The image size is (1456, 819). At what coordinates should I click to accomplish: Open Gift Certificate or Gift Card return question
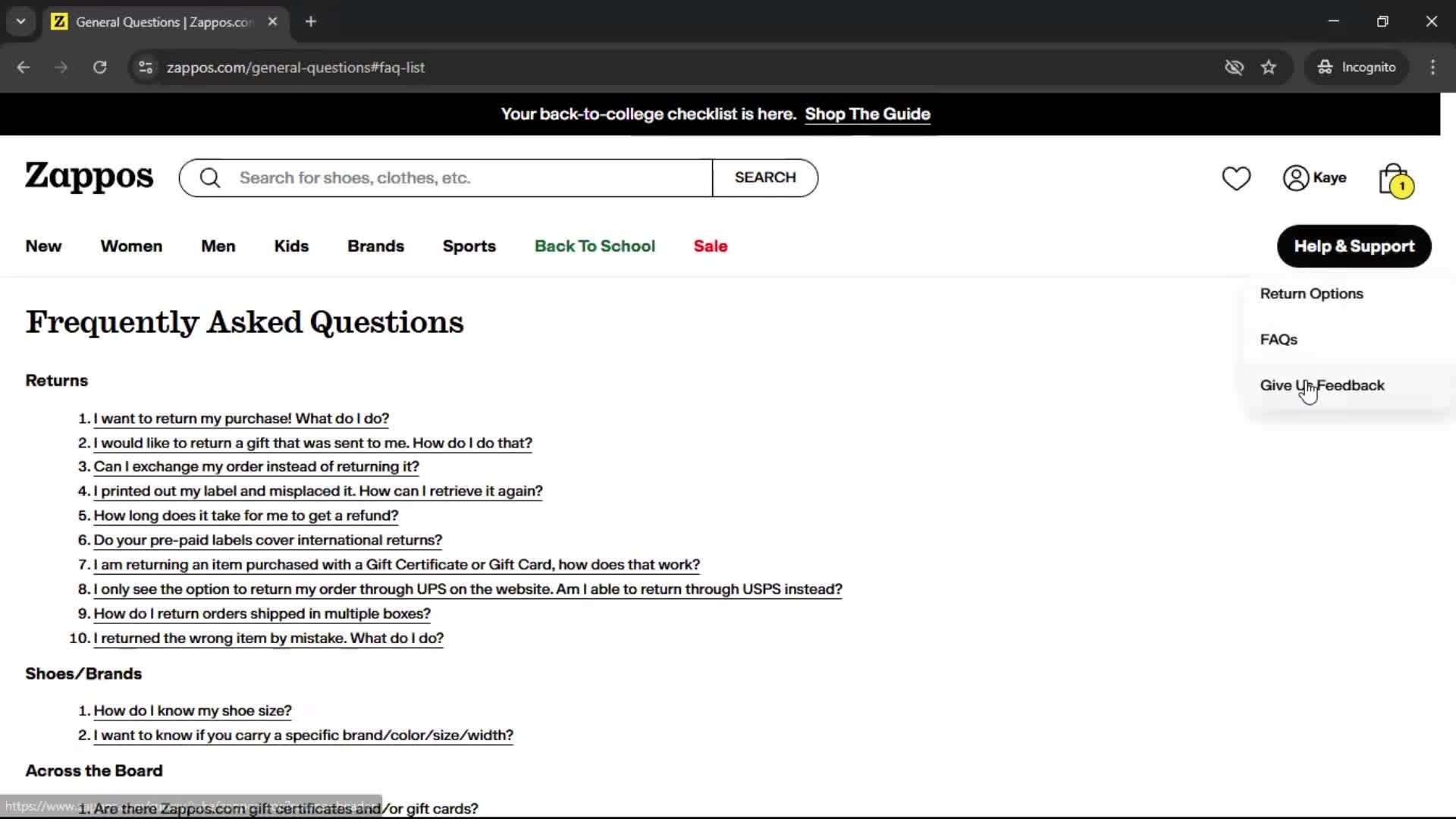pyautogui.click(x=397, y=565)
